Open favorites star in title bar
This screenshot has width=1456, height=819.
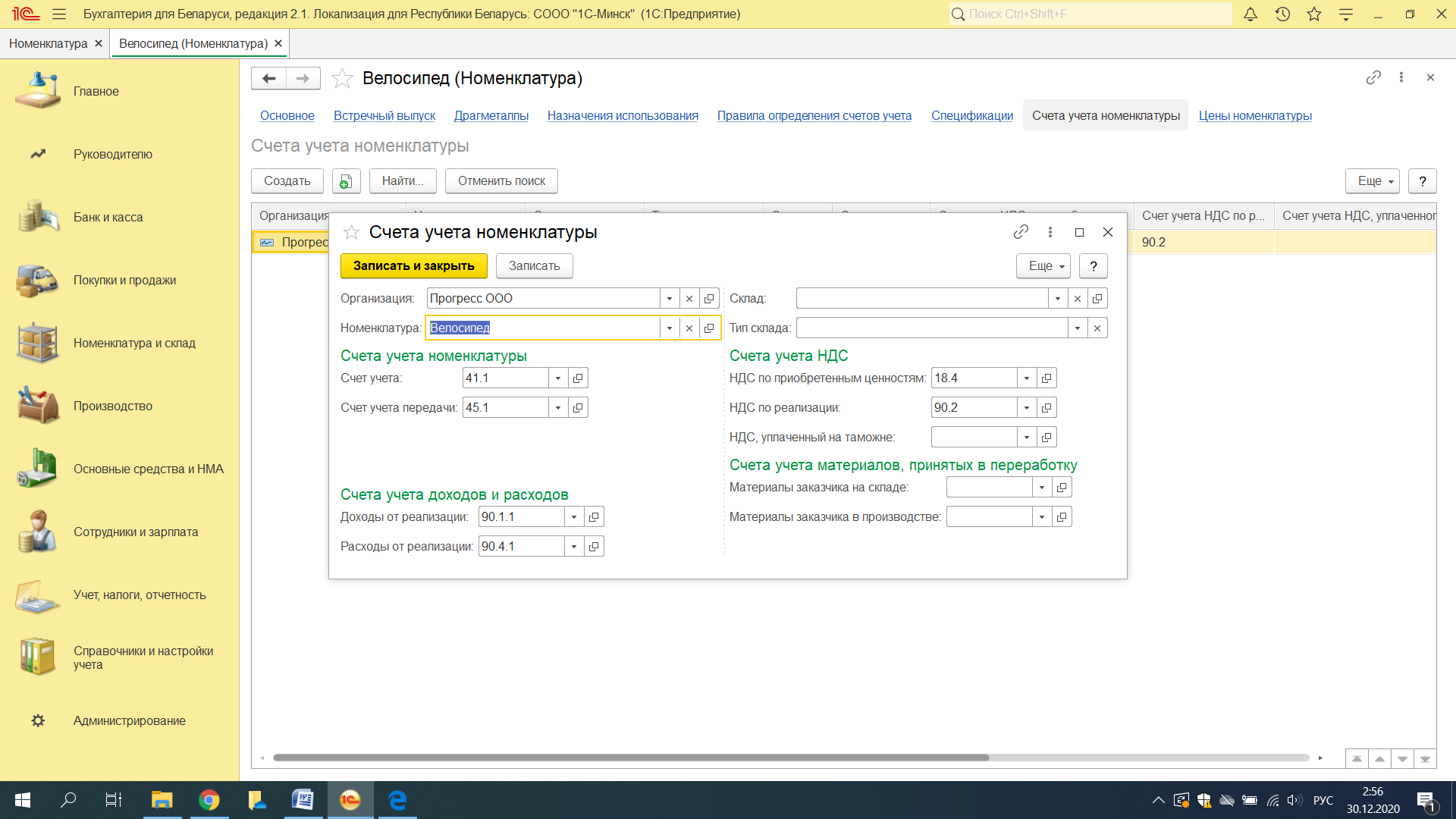point(1314,14)
